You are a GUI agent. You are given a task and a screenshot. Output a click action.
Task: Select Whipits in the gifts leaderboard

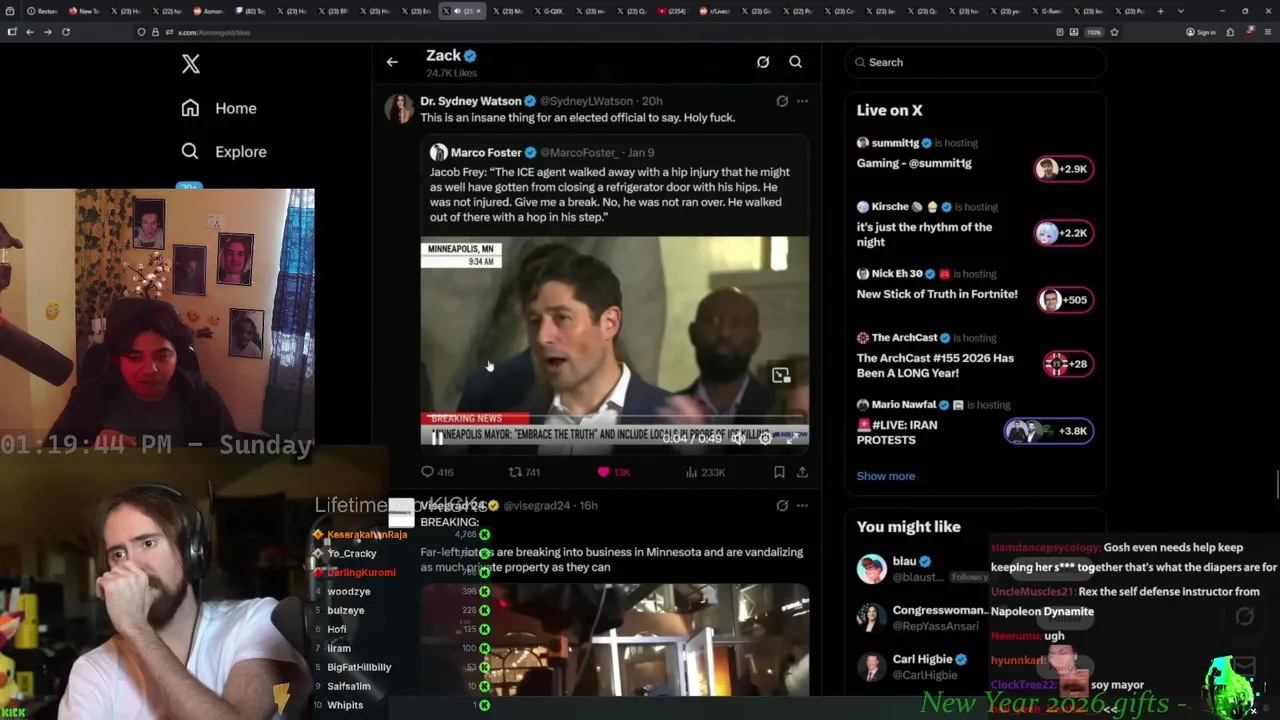pyautogui.click(x=345, y=705)
